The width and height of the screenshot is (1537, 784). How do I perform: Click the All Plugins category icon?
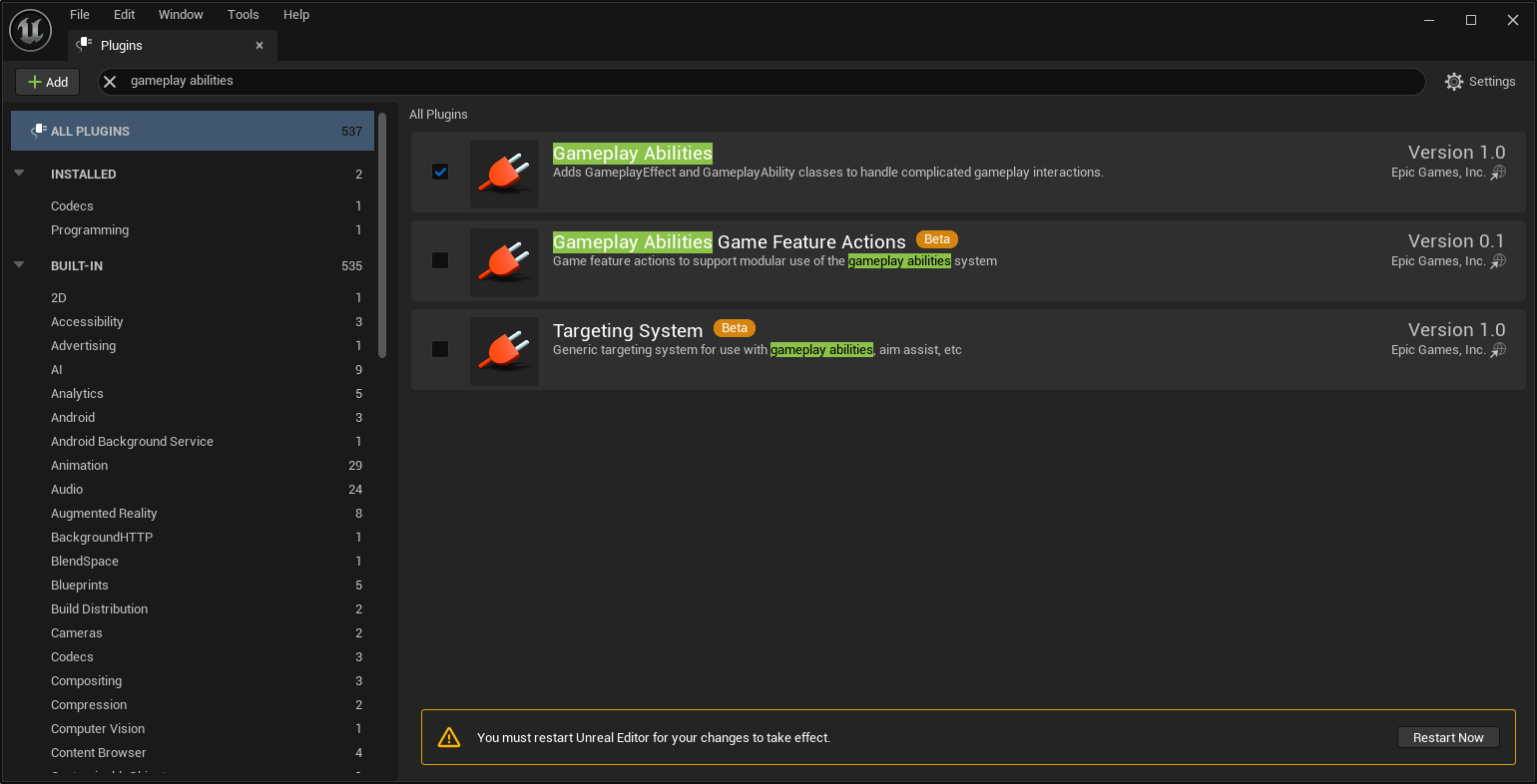(x=39, y=131)
